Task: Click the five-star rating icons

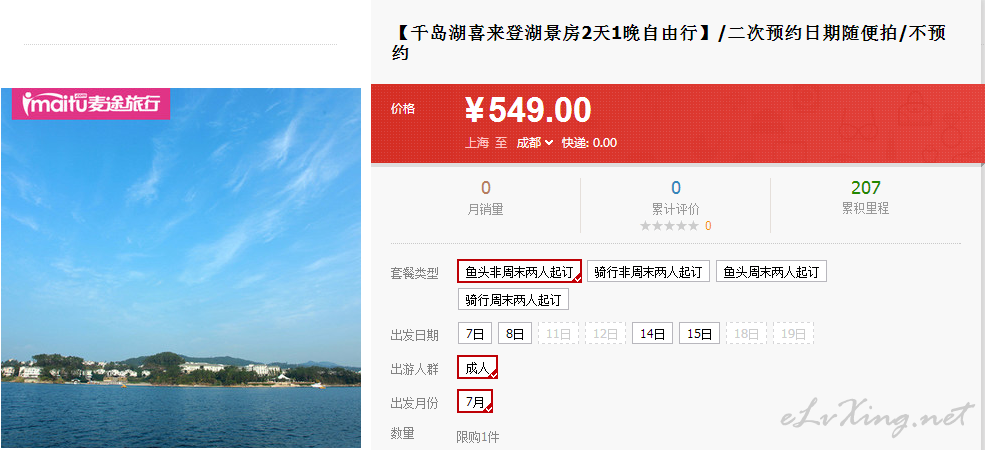Action: (669, 226)
